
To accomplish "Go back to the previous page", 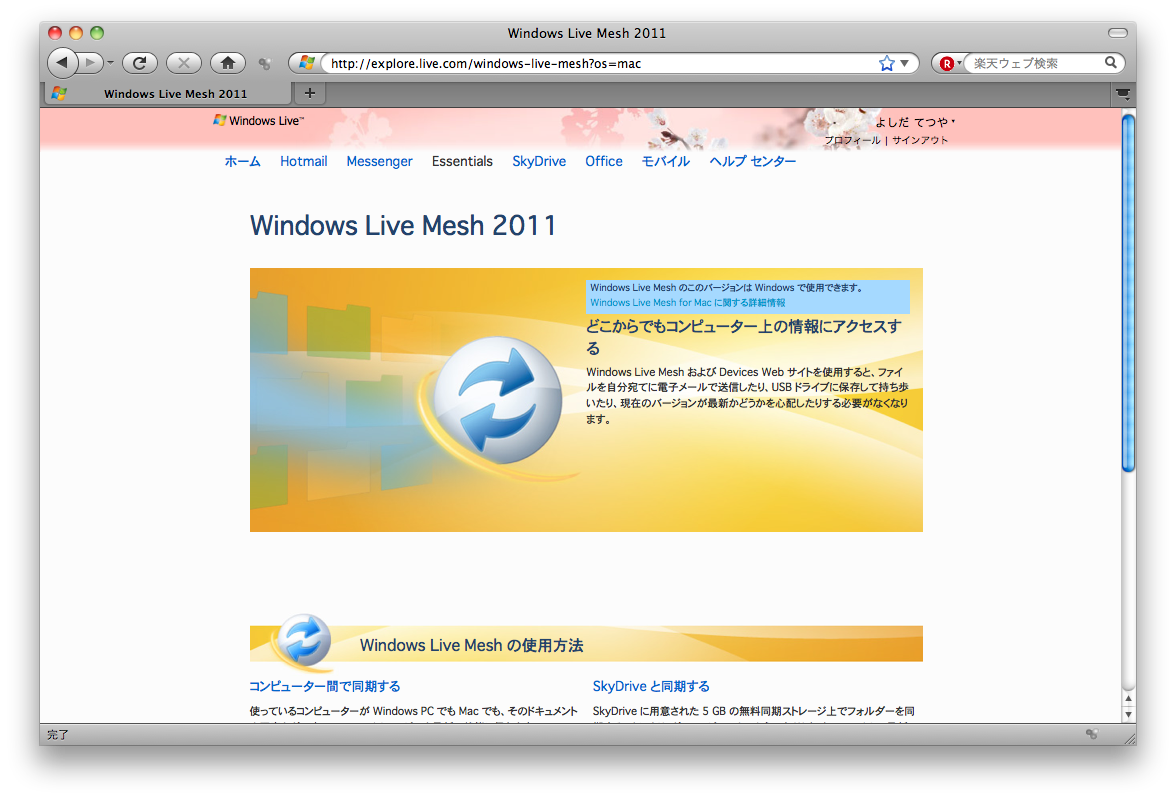I will (x=62, y=63).
